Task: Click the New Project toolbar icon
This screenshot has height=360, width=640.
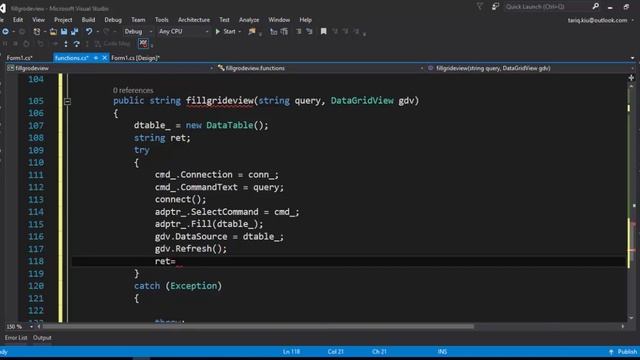Action: pos(37,31)
